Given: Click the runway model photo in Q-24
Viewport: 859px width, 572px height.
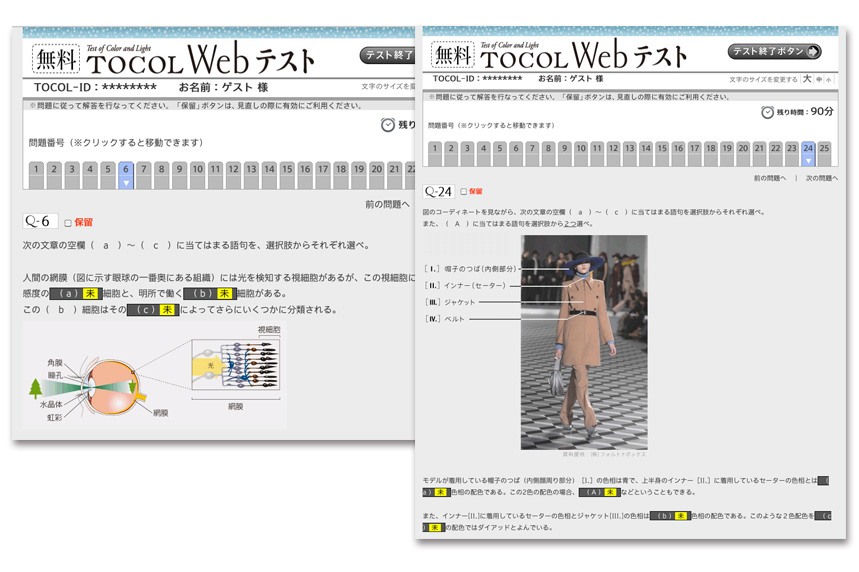Looking at the screenshot, I should tap(583, 341).
